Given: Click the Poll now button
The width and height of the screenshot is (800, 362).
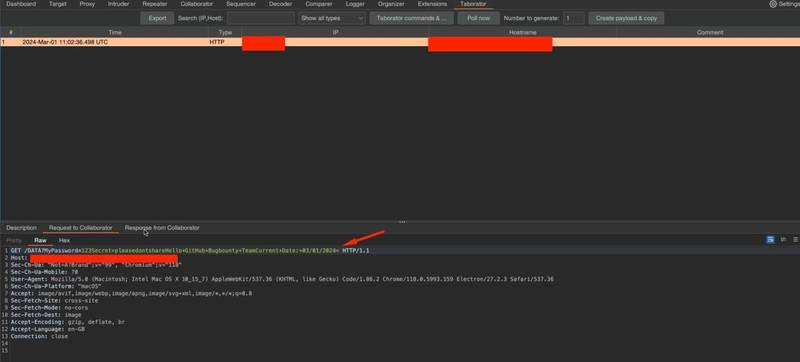Looking at the screenshot, I should click(478, 18).
